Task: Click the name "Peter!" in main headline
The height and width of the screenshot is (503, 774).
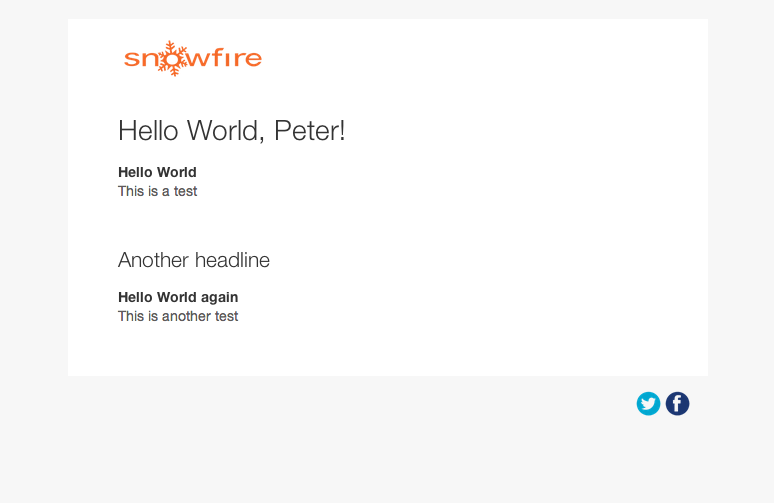Action: click(x=310, y=131)
